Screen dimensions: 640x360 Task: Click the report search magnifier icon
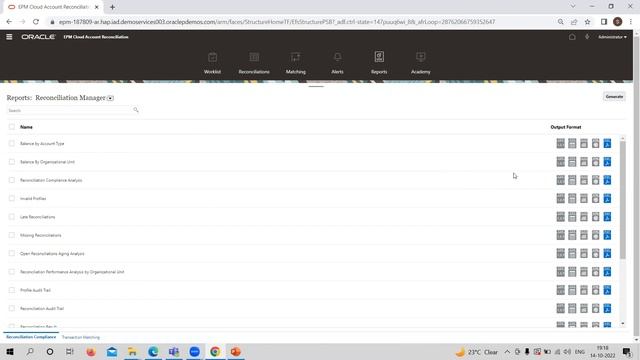(136, 110)
